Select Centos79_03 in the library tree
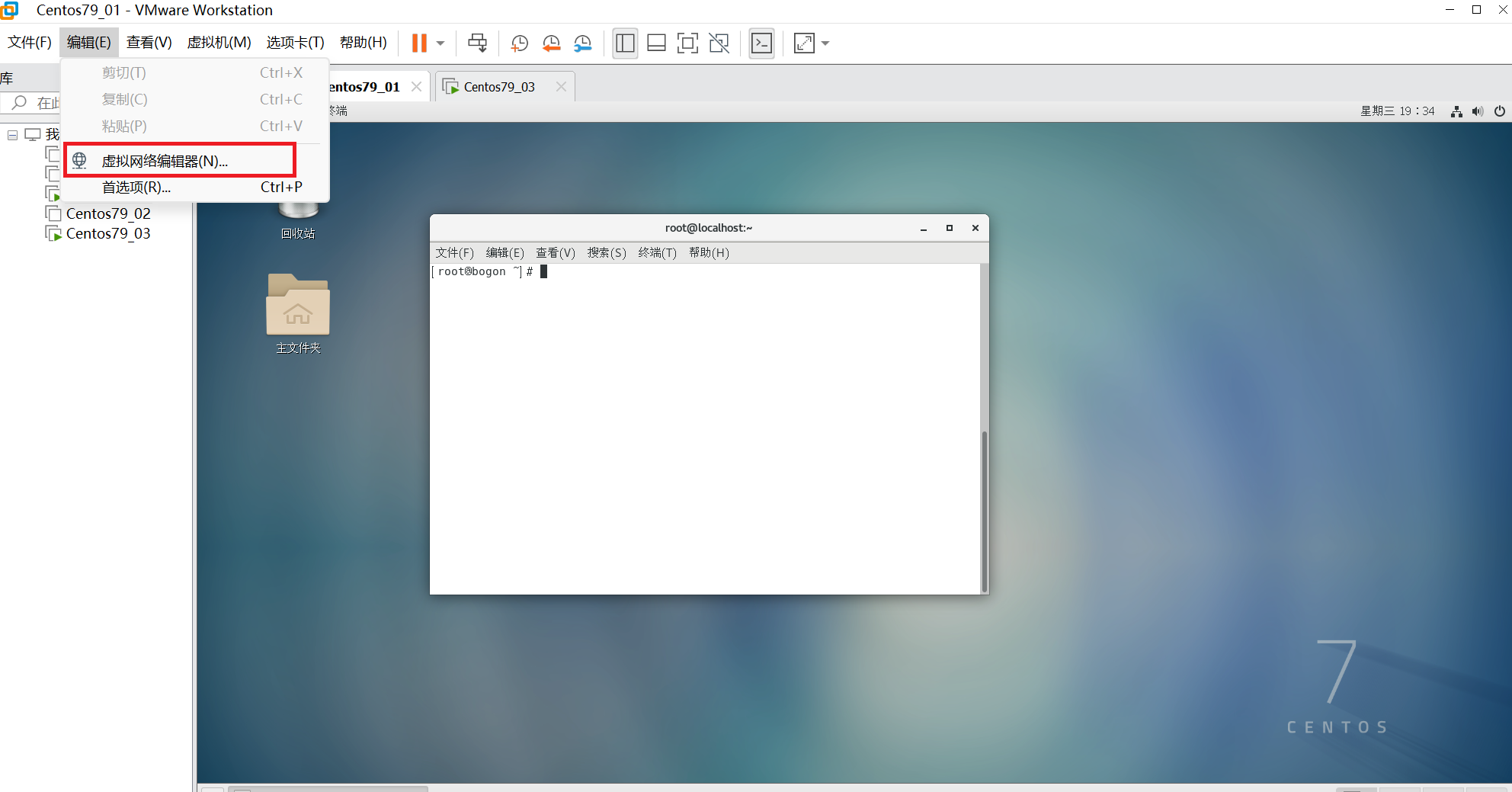The width and height of the screenshot is (1512, 792). (108, 233)
